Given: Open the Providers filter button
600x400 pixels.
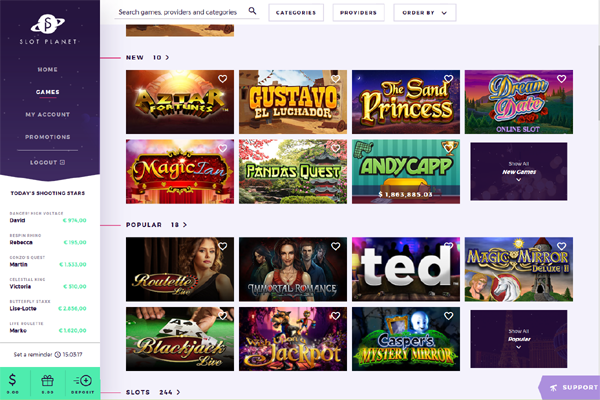Looking at the screenshot, I should (x=358, y=13).
